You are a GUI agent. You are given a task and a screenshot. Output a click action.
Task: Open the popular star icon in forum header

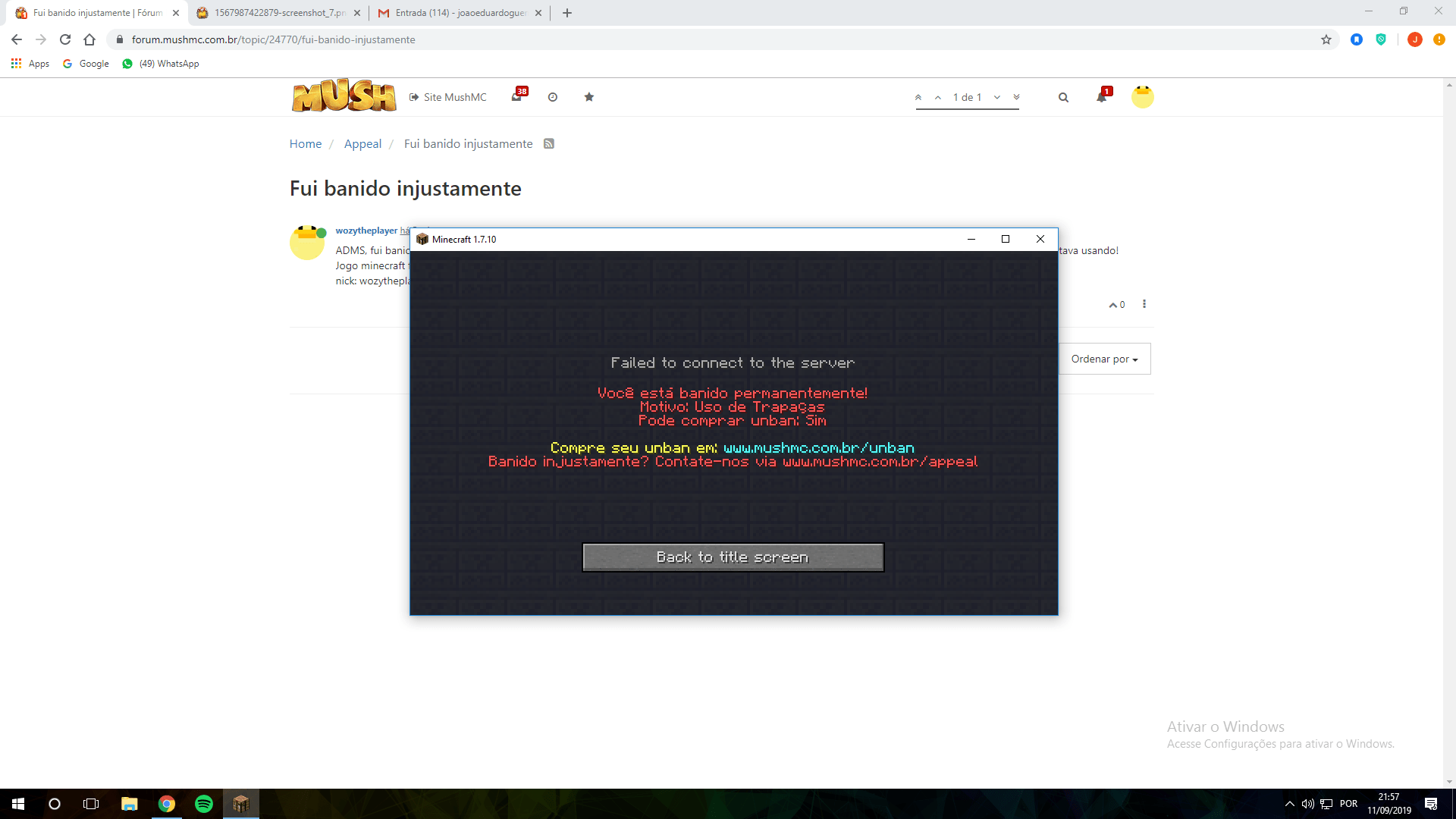coord(589,97)
